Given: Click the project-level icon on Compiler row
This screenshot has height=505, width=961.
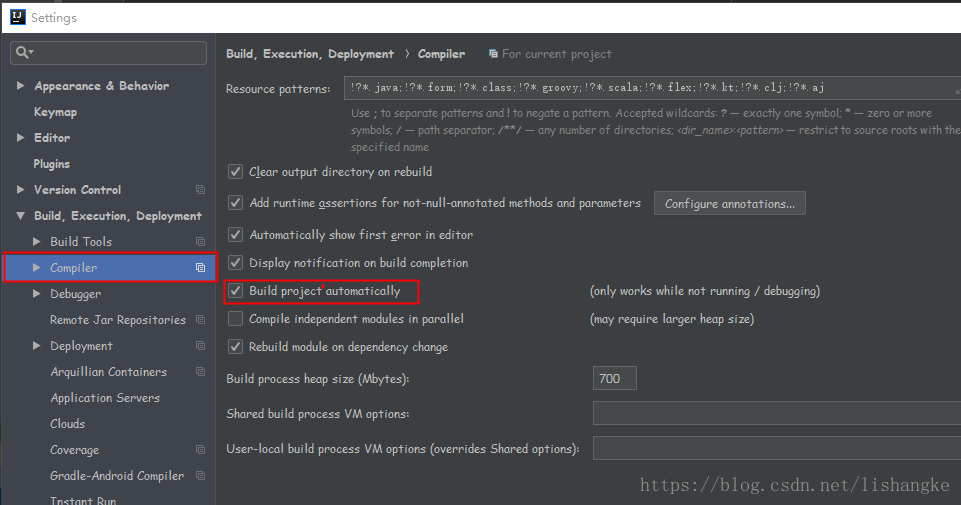Looking at the screenshot, I should (200, 268).
